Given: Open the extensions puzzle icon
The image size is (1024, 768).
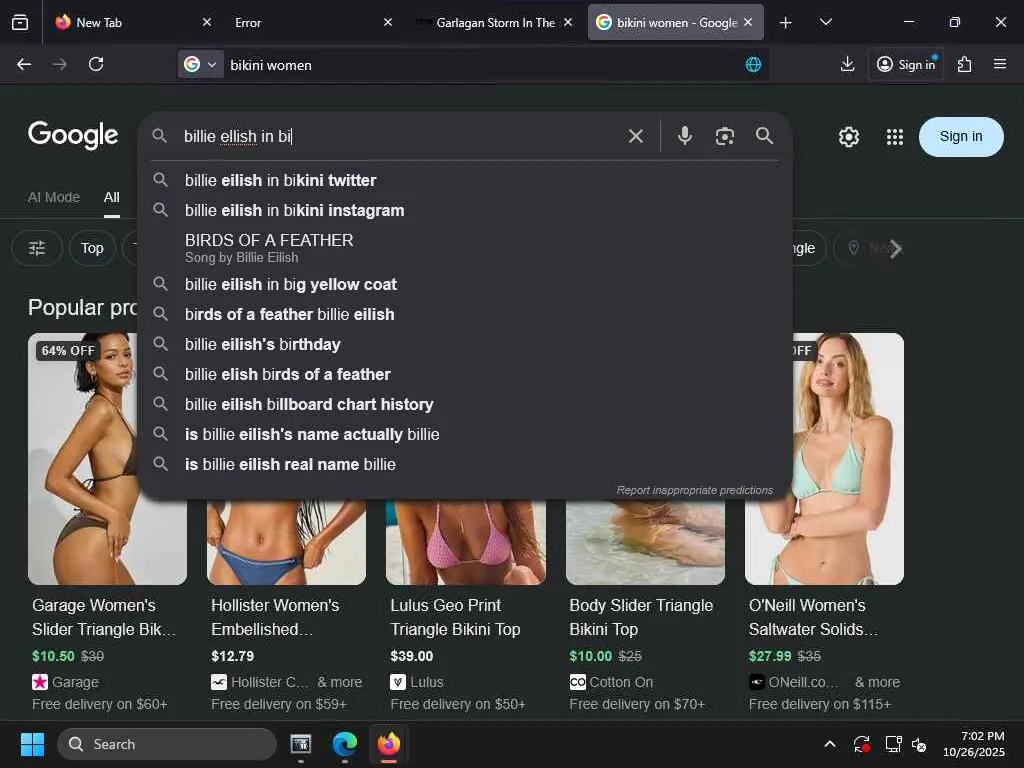Looking at the screenshot, I should pos(965,64).
